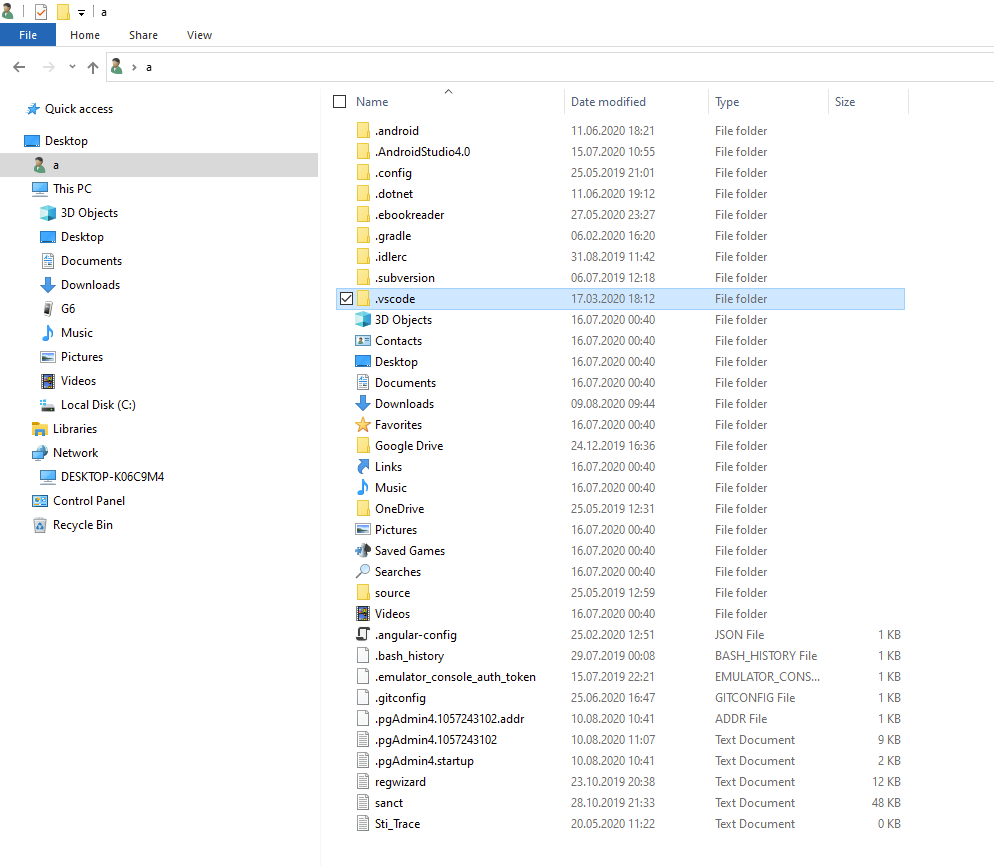This screenshot has height=866, width=994.
Task: Click the Recycle Bin icon
Action: click(x=40, y=525)
